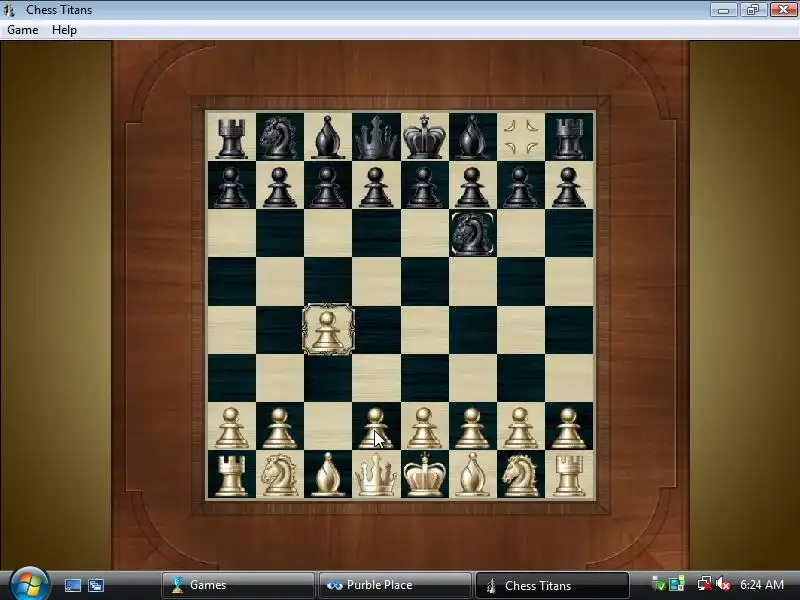
Task: Select the white pawn on a2
Action: [x=231, y=428]
